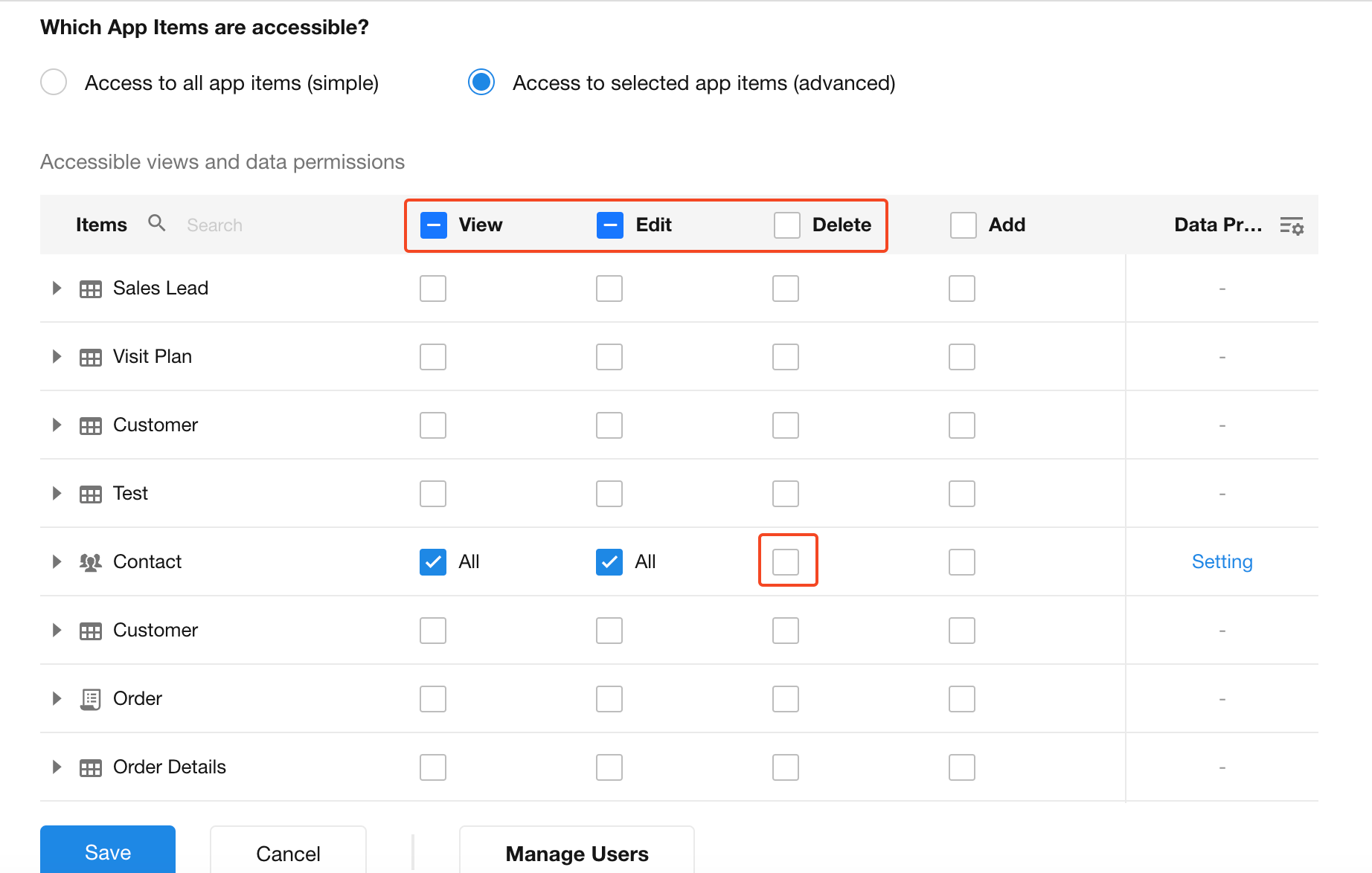Expand the Sales Lead row

57,288
